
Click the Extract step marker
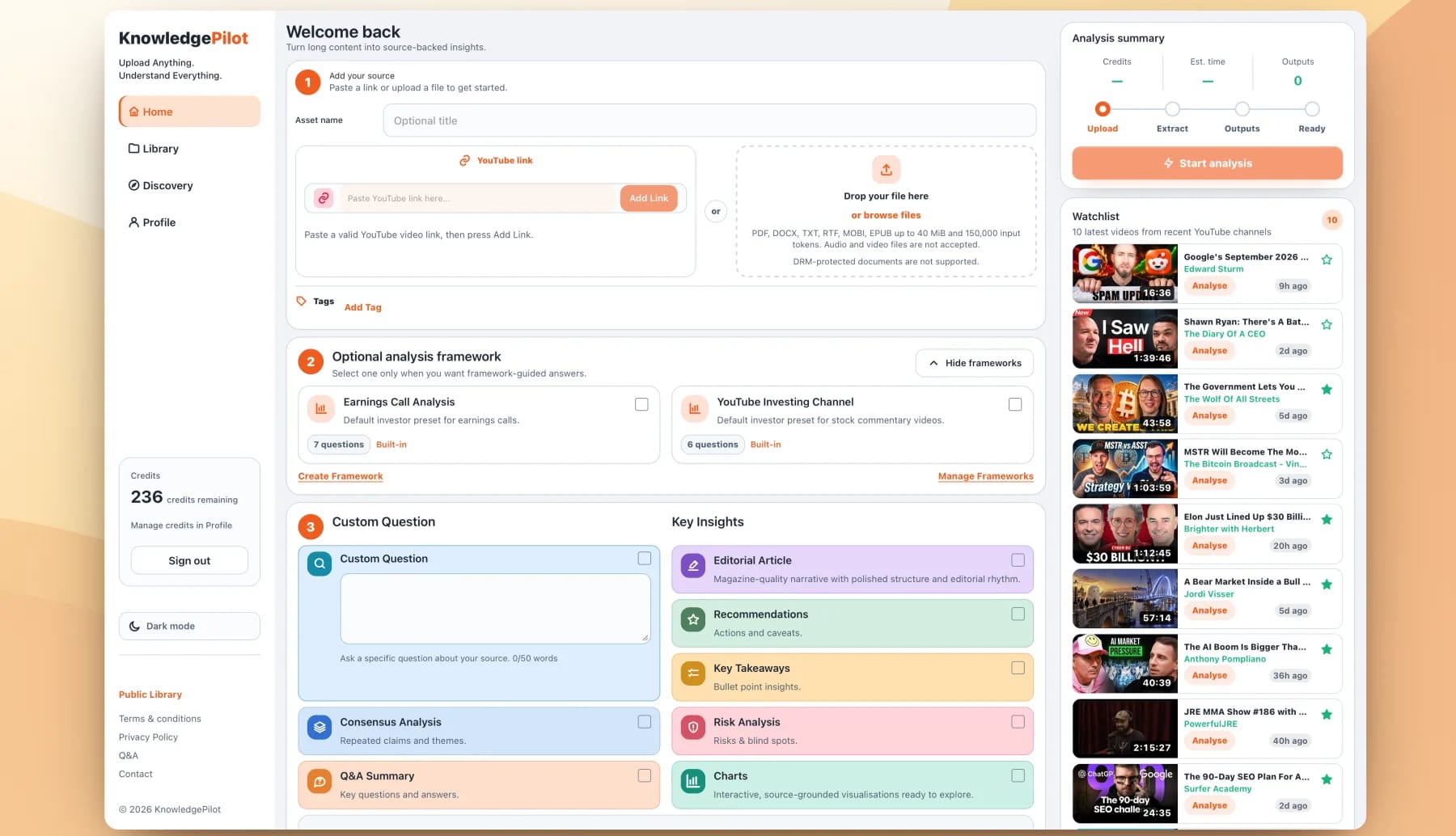pos(1172,109)
